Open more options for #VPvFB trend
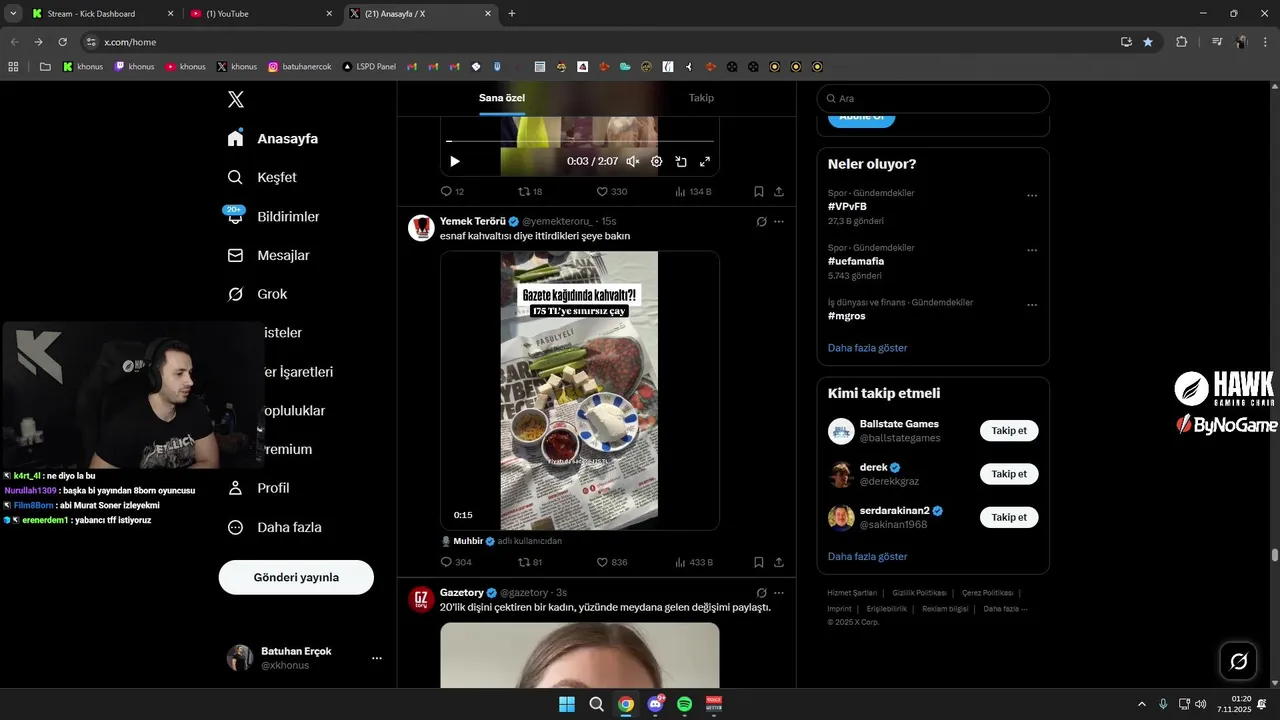 pyautogui.click(x=1032, y=195)
